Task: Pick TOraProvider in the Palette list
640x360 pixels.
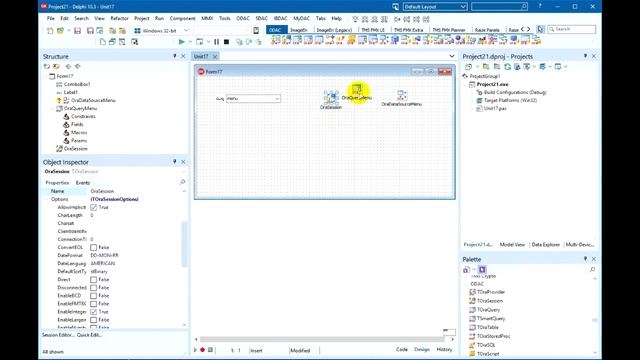Action: [x=491, y=292]
